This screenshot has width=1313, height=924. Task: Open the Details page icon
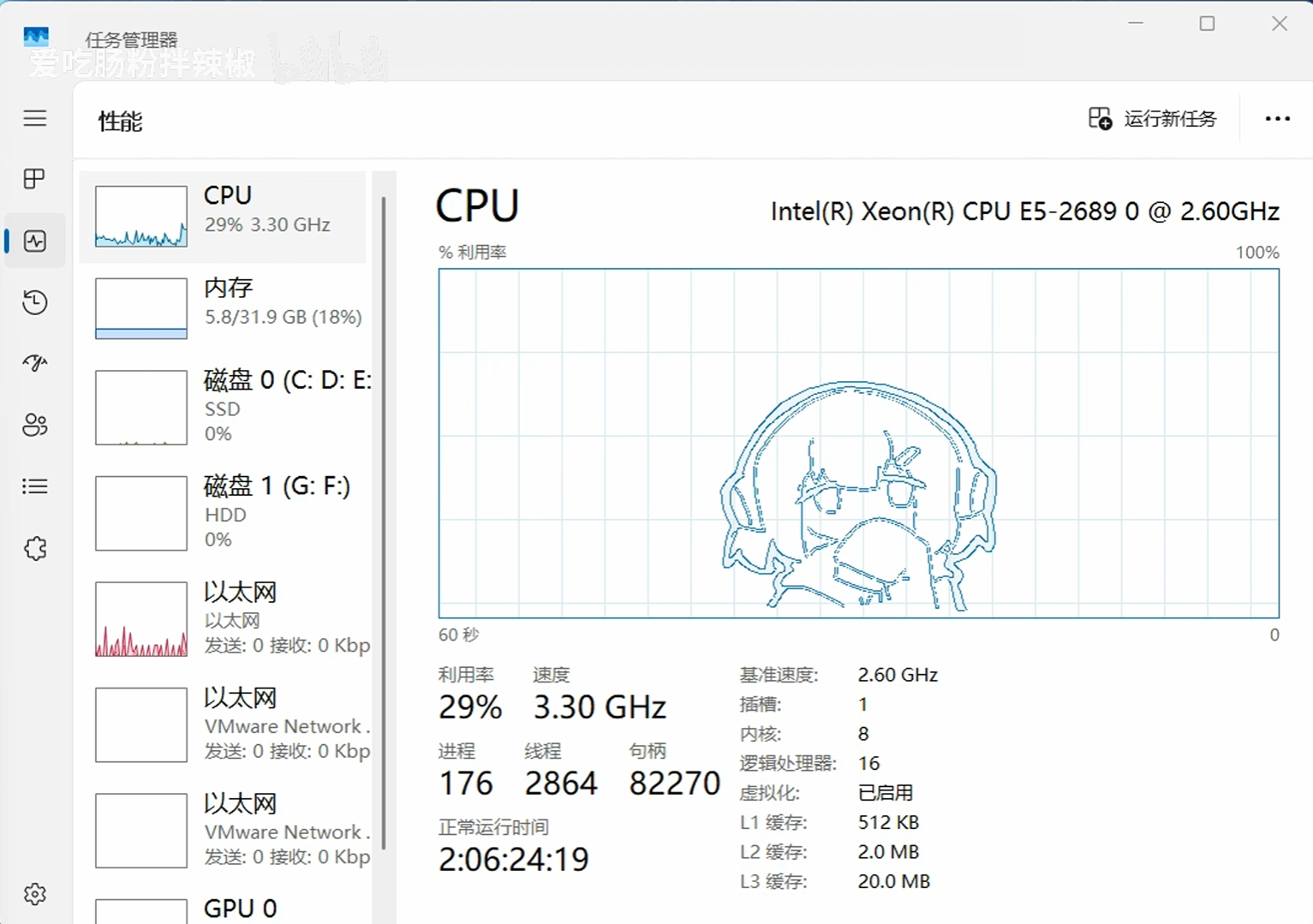point(35,486)
